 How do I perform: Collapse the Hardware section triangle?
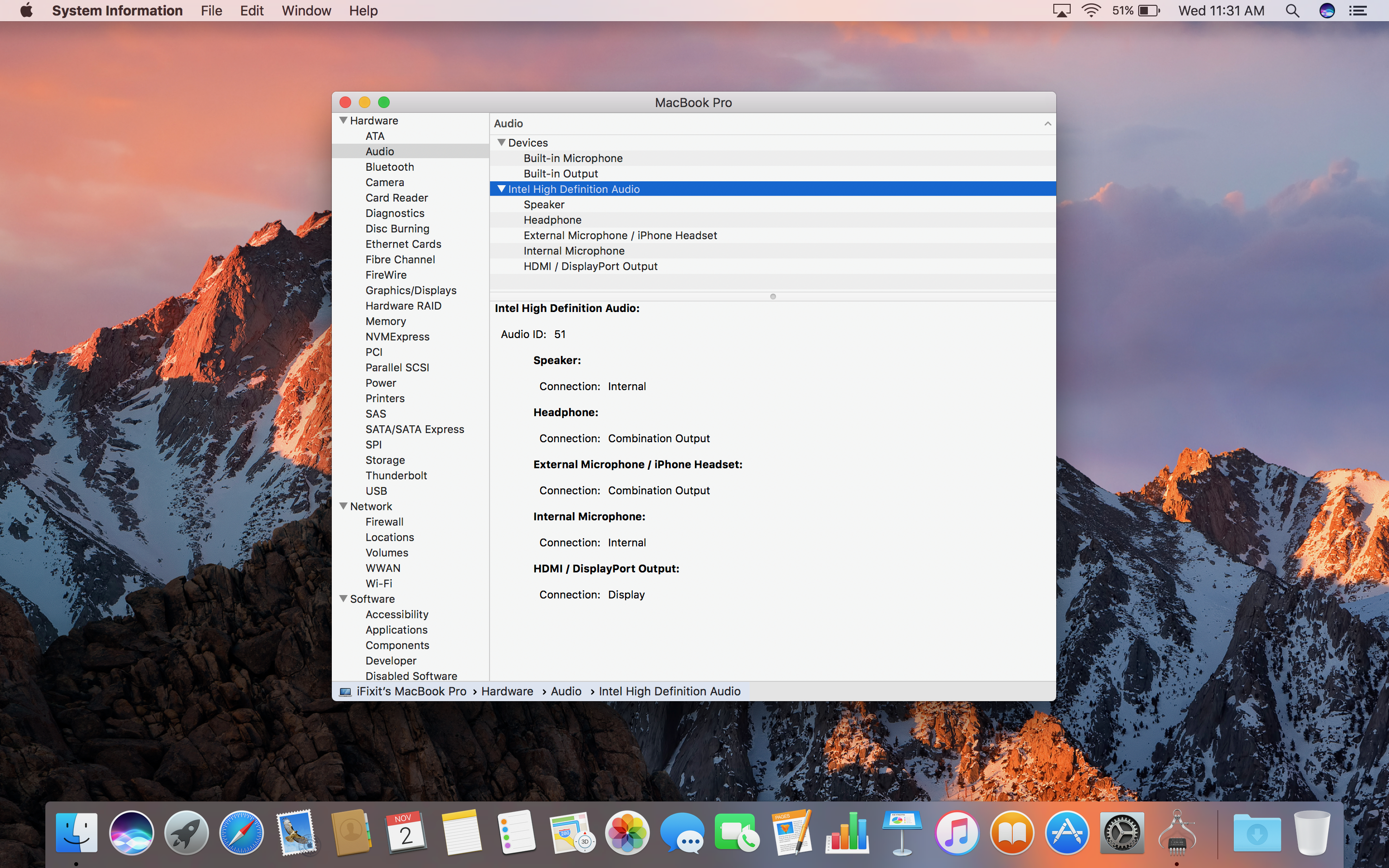click(x=343, y=120)
